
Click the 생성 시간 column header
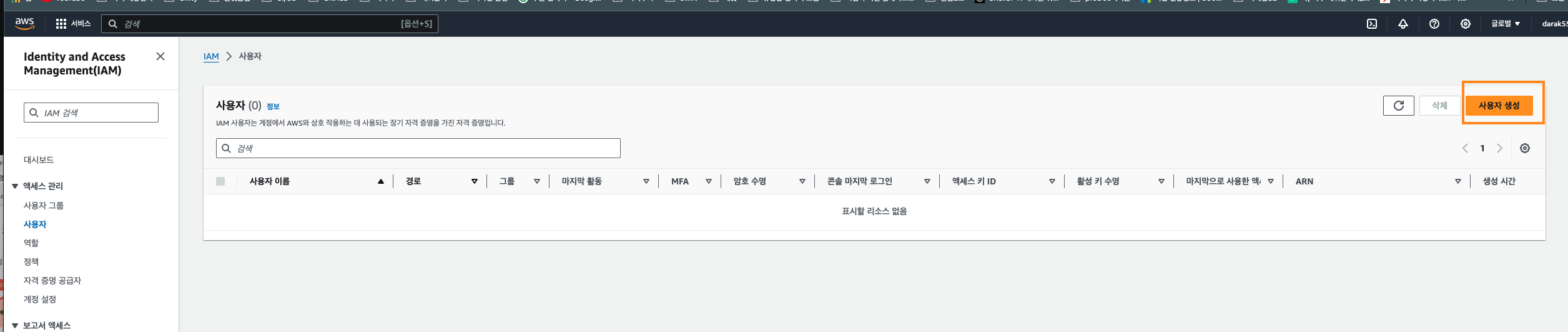pos(1499,181)
